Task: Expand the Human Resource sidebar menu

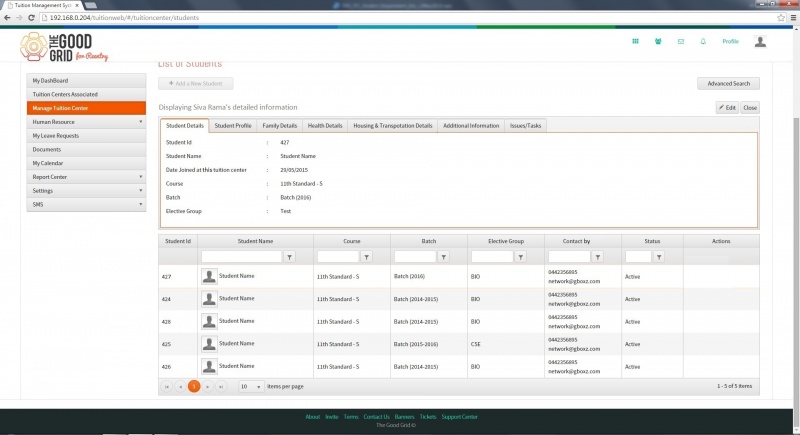Action: (86, 122)
